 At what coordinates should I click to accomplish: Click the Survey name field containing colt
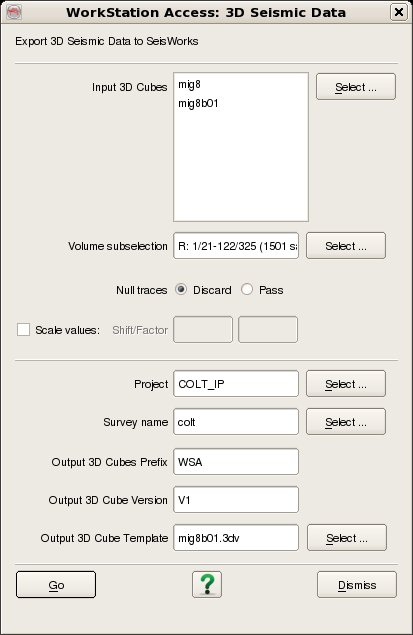point(236,422)
